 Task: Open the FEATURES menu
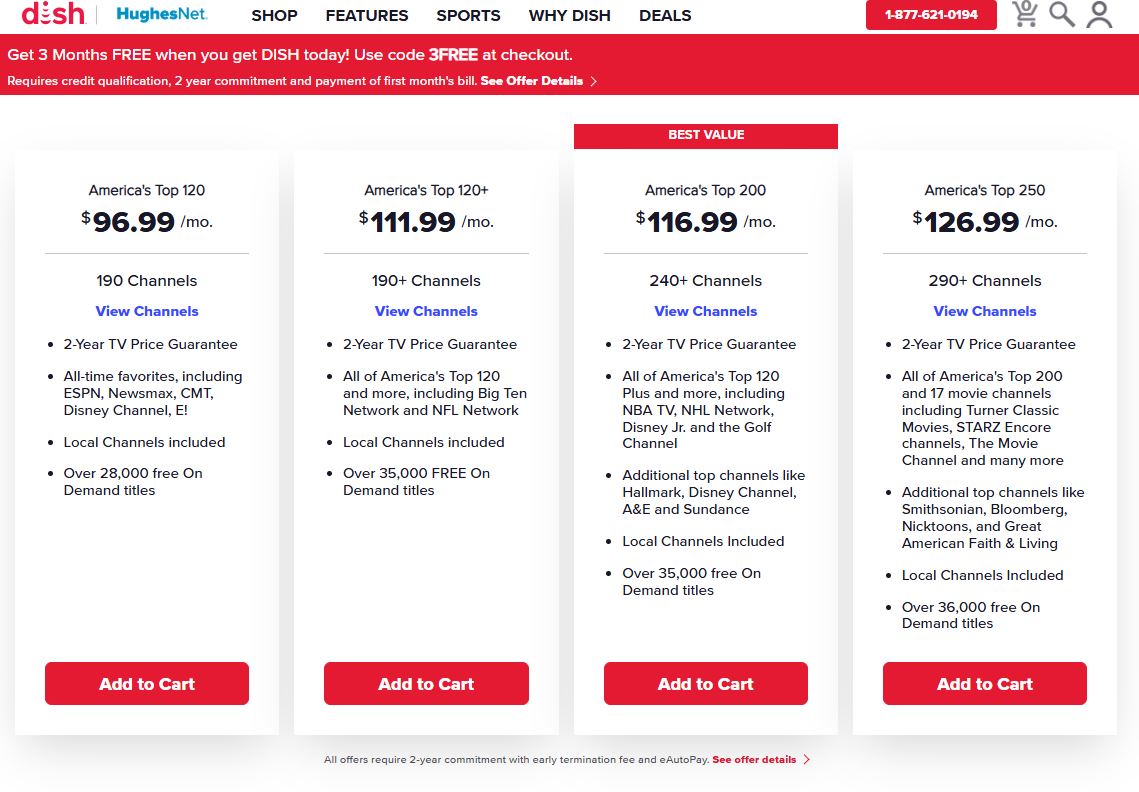click(366, 16)
